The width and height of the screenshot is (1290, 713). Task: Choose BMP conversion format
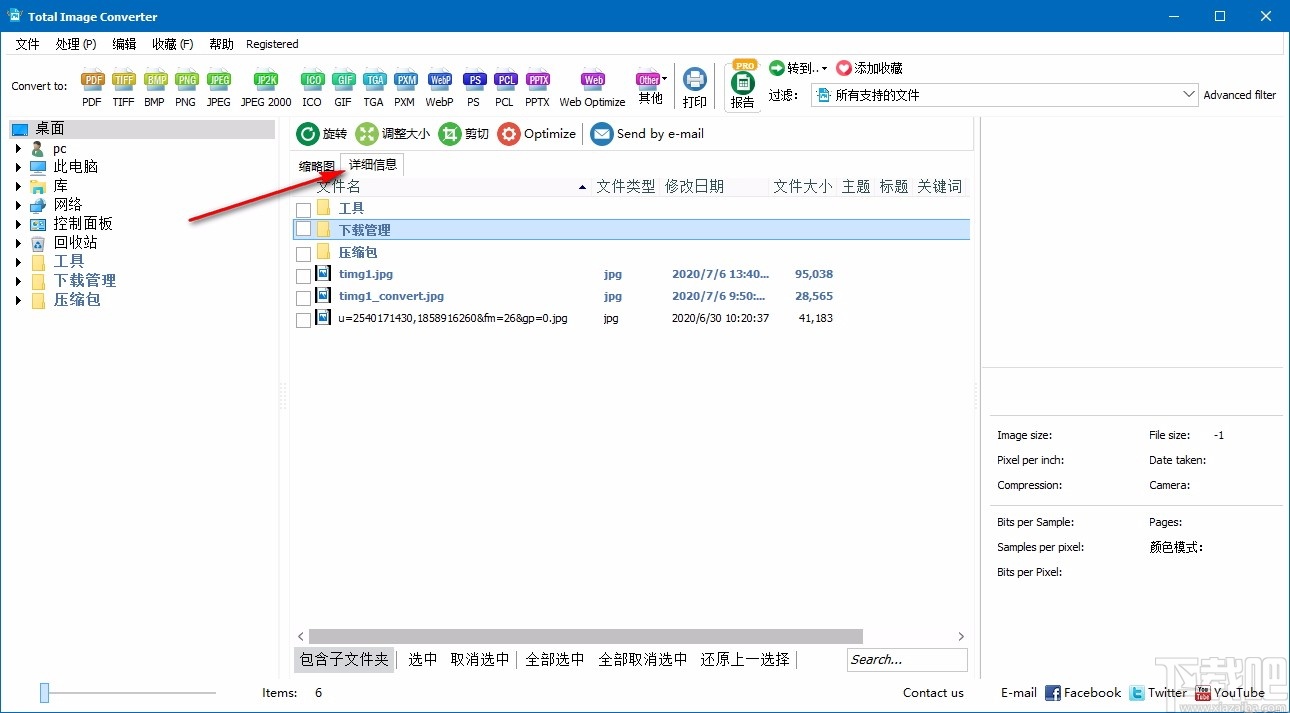point(155,88)
